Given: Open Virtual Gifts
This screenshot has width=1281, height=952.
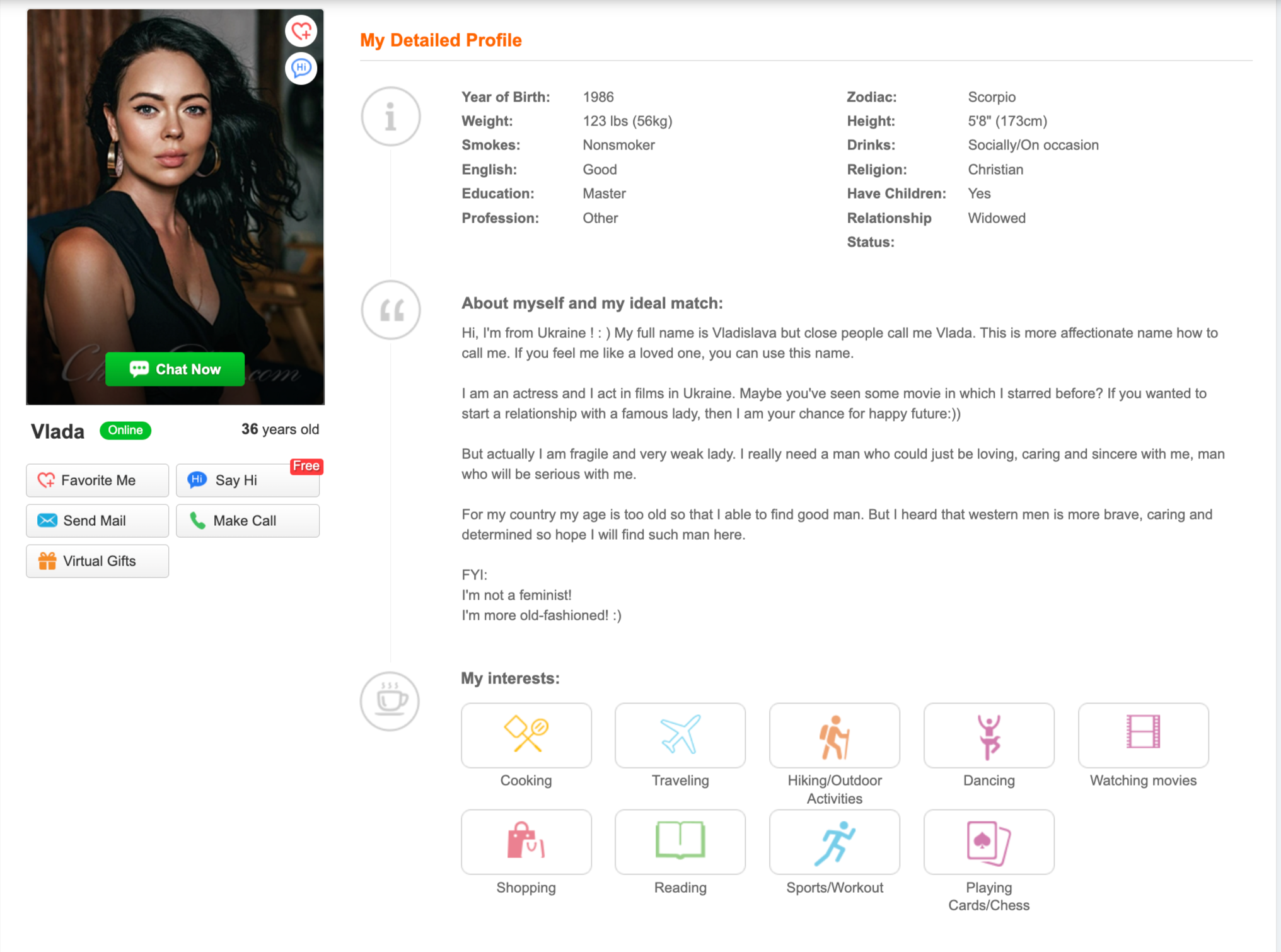Looking at the screenshot, I should tap(97, 561).
